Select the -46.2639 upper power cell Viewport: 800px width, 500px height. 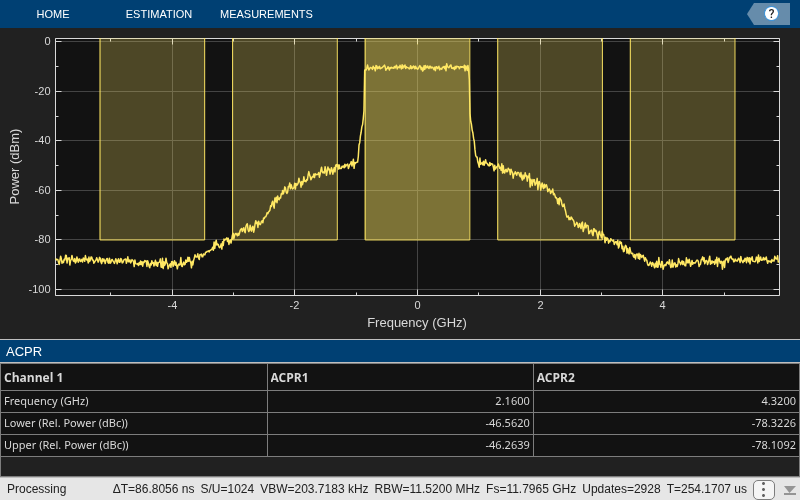coord(400,445)
